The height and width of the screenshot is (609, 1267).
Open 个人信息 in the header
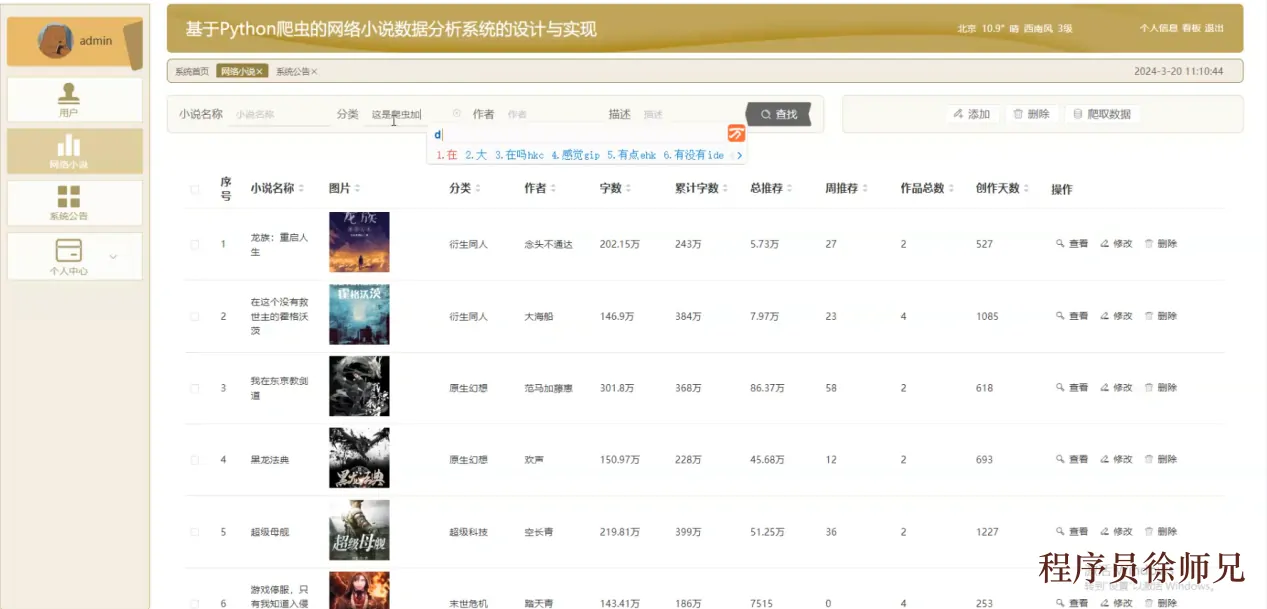(1158, 29)
